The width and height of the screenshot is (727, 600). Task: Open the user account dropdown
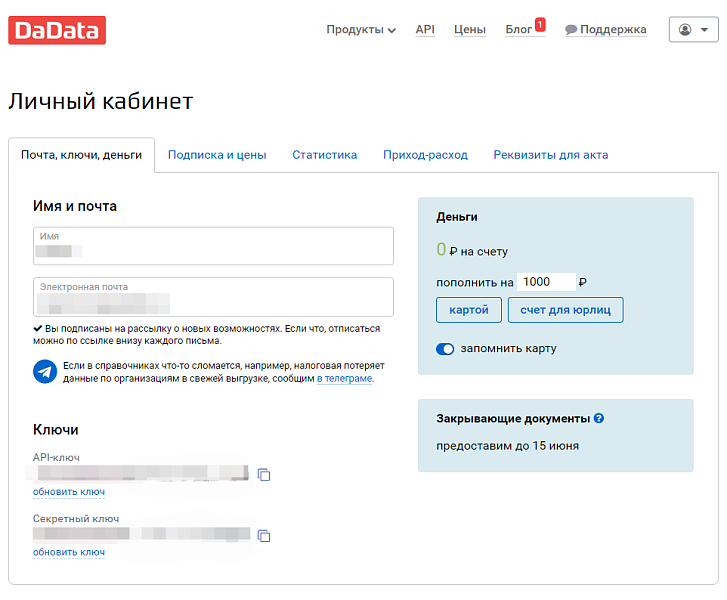point(693,30)
